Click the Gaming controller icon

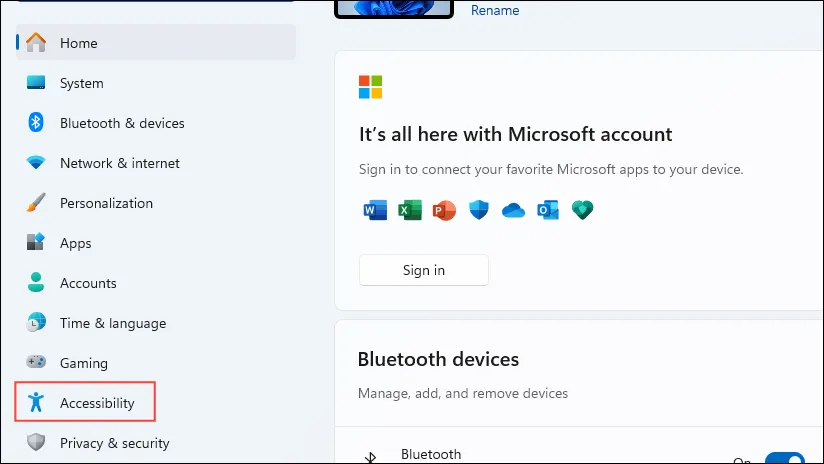click(x=36, y=362)
